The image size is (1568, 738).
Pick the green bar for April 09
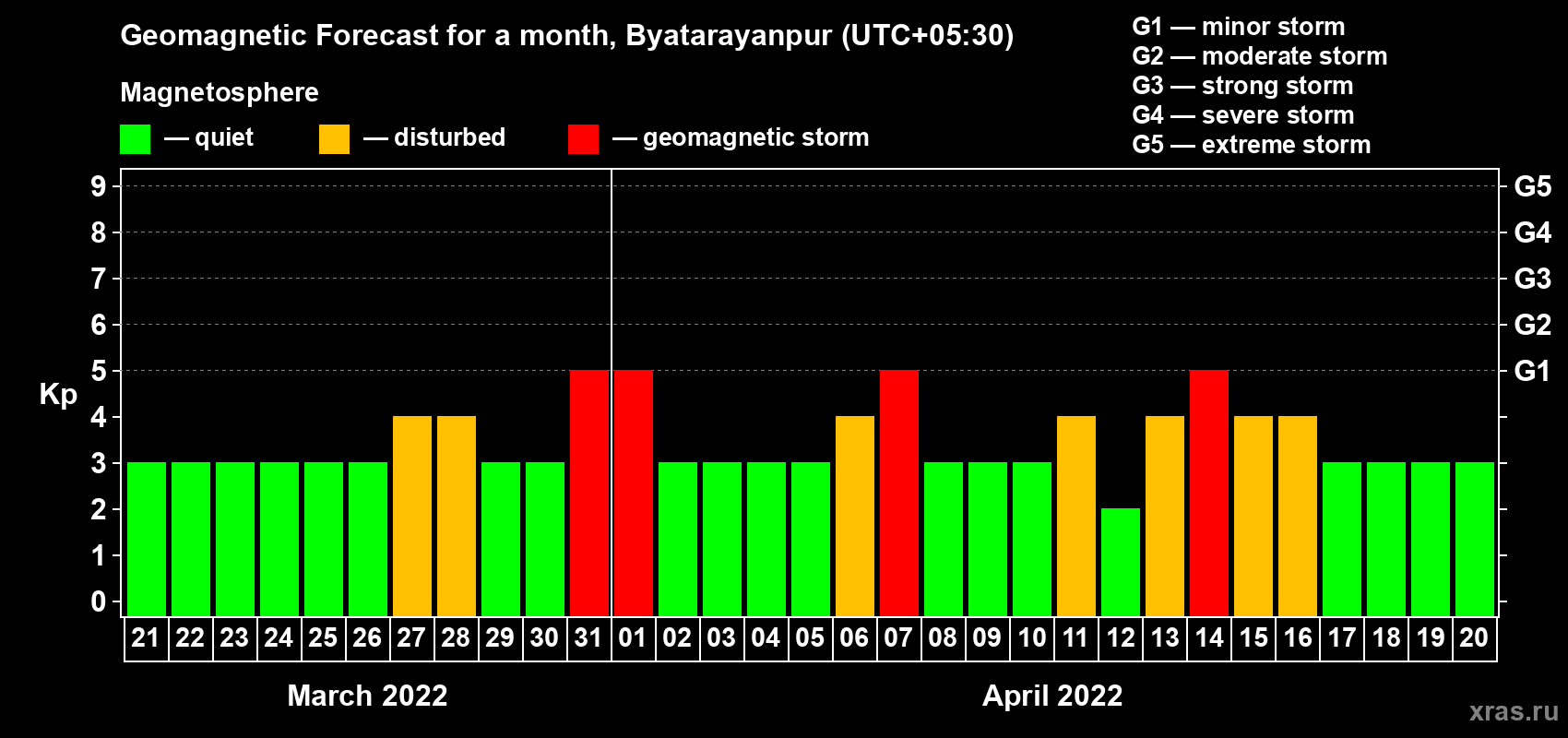988,540
